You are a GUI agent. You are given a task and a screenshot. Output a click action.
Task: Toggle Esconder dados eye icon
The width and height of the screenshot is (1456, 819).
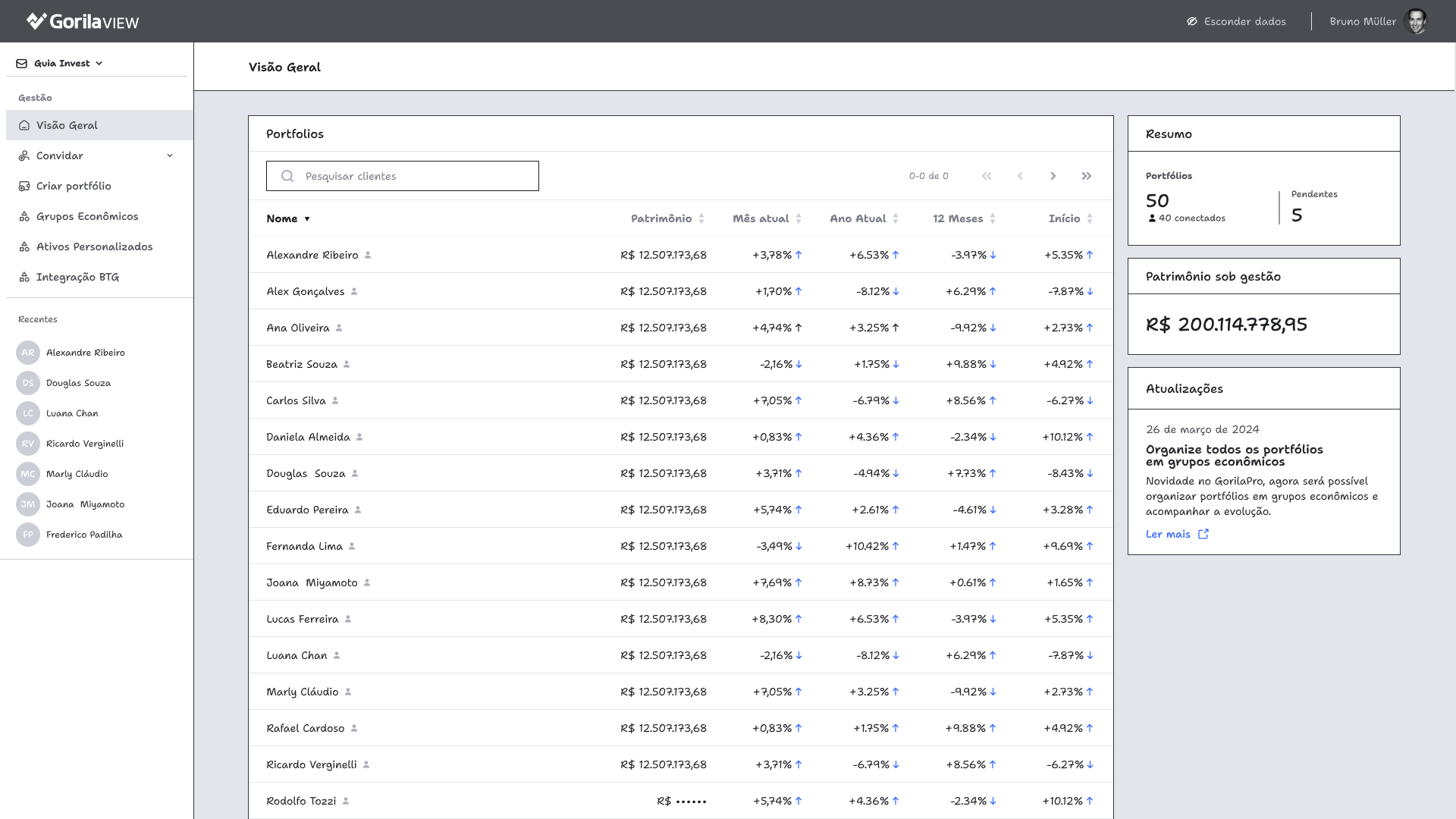[x=1192, y=21]
